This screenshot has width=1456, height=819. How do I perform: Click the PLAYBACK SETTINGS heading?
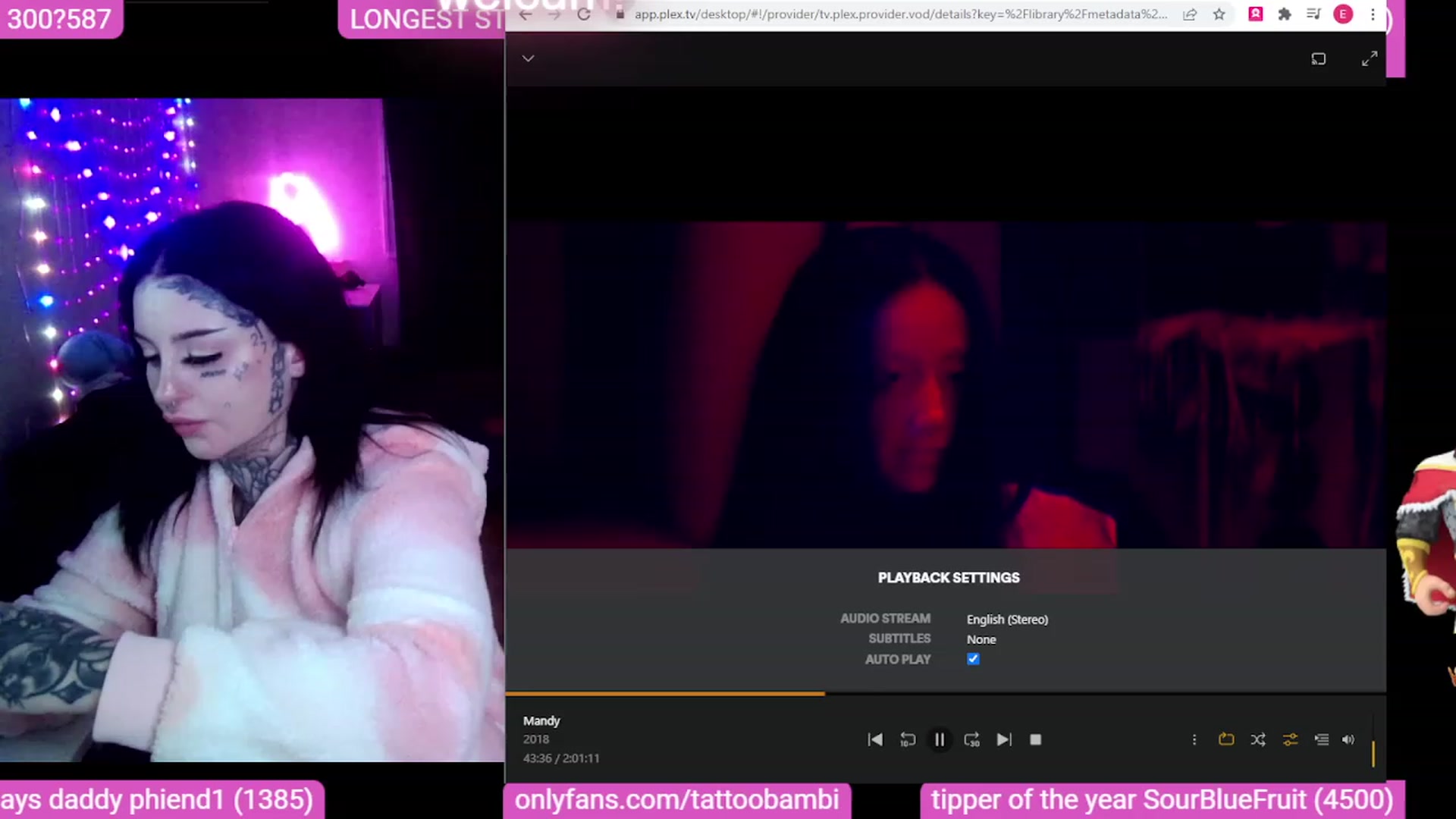pyautogui.click(x=949, y=578)
